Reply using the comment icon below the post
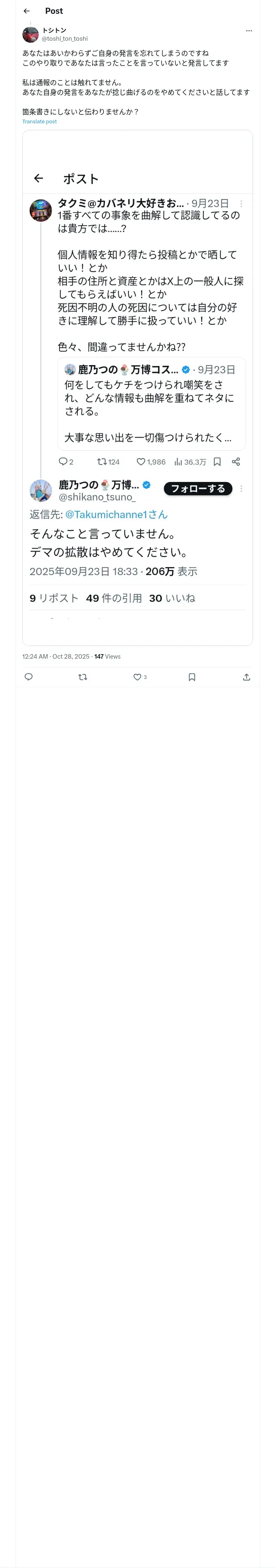 coord(29,677)
